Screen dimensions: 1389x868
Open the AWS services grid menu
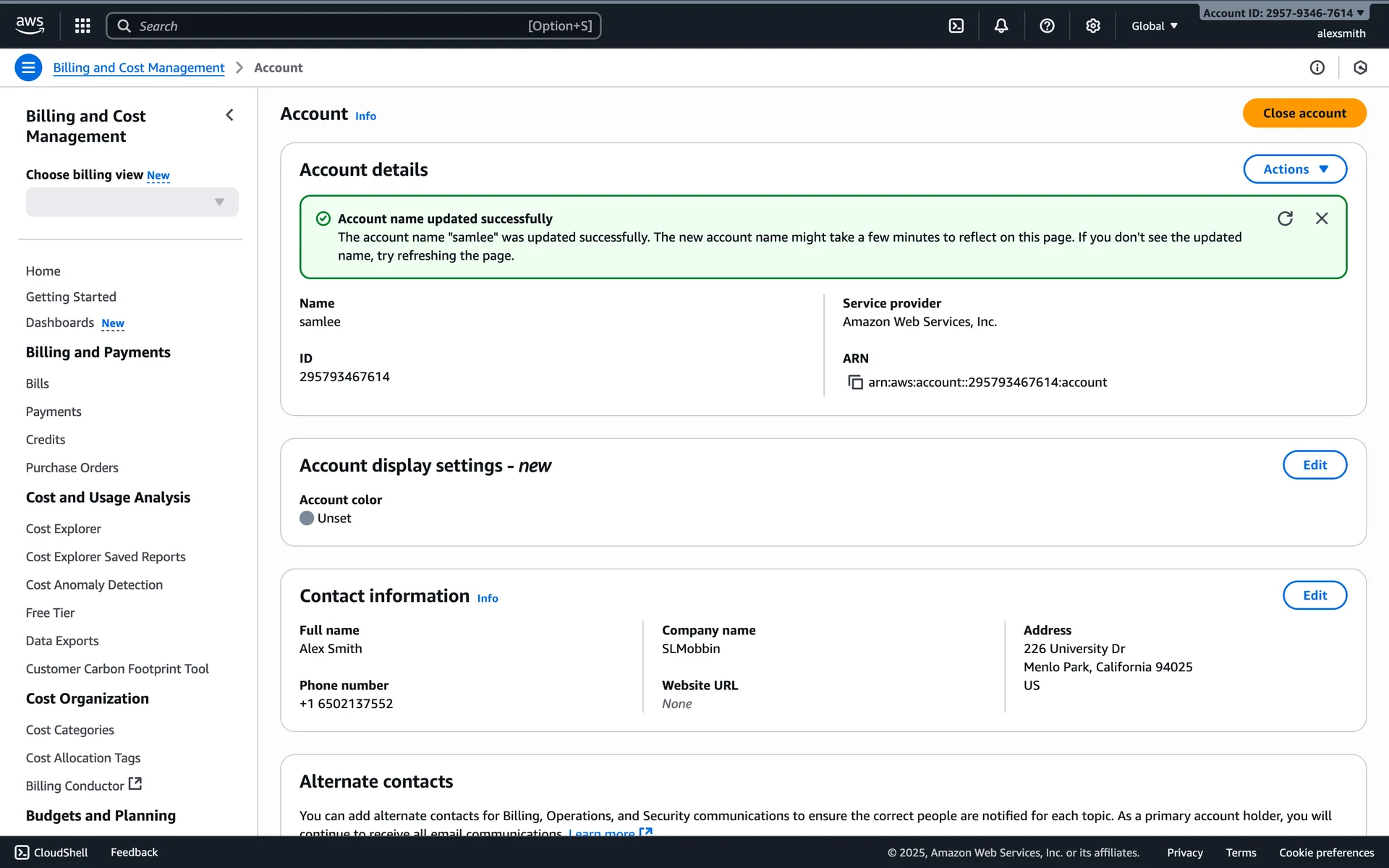point(82,26)
